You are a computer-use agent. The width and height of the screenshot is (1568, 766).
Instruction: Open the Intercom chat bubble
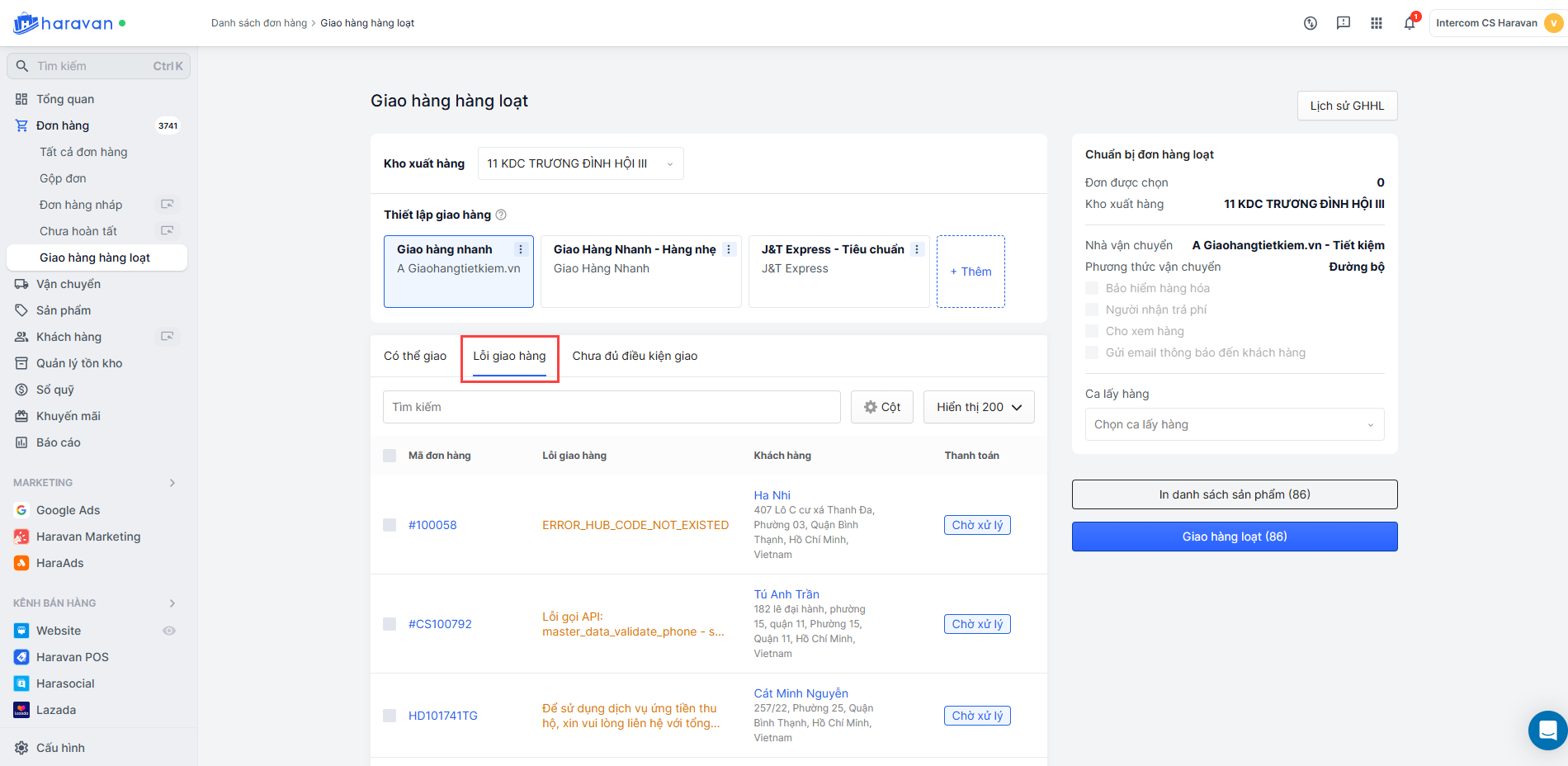click(1548, 731)
